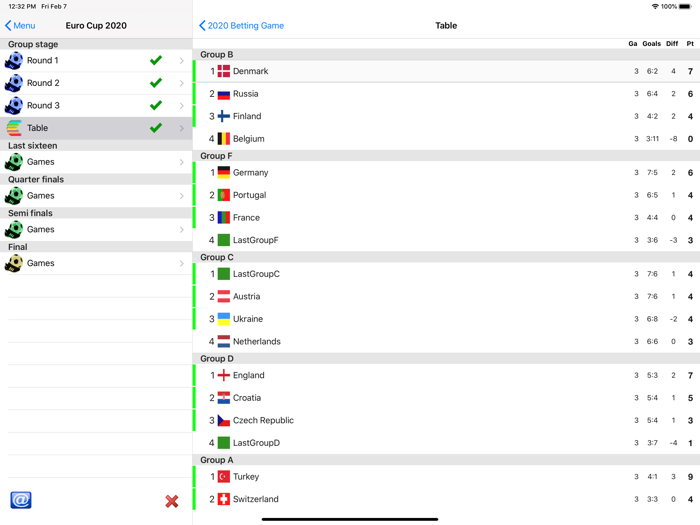Select the Table menu label
This screenshot has width=700, height=525.
point(37,128)
